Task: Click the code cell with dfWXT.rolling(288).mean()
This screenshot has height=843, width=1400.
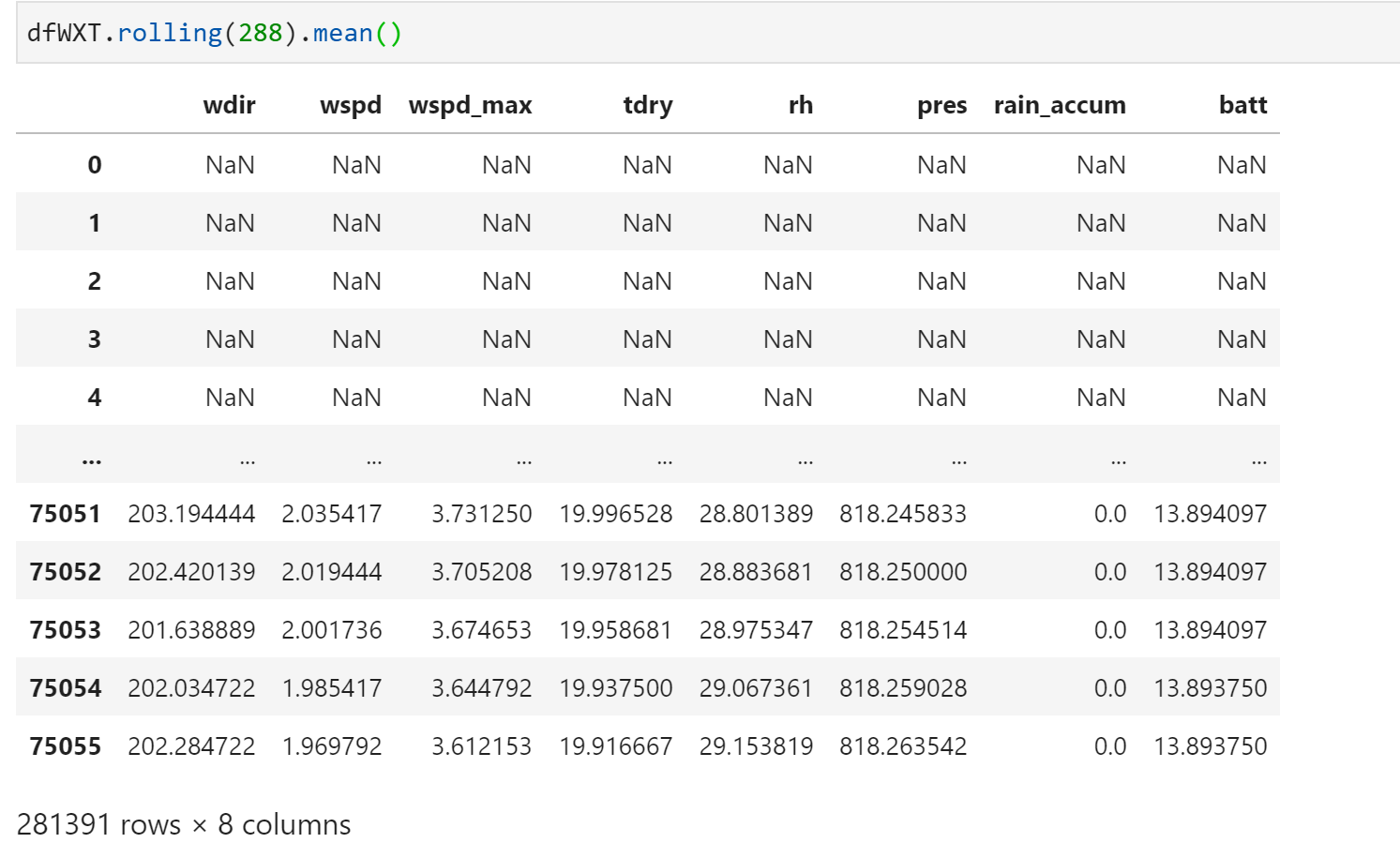Action: (x=708, y=33)
